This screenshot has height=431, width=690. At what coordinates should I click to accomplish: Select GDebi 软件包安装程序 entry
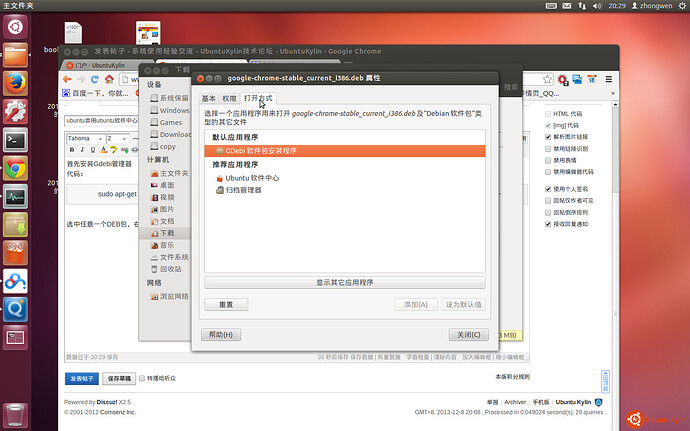coord(345,151)
